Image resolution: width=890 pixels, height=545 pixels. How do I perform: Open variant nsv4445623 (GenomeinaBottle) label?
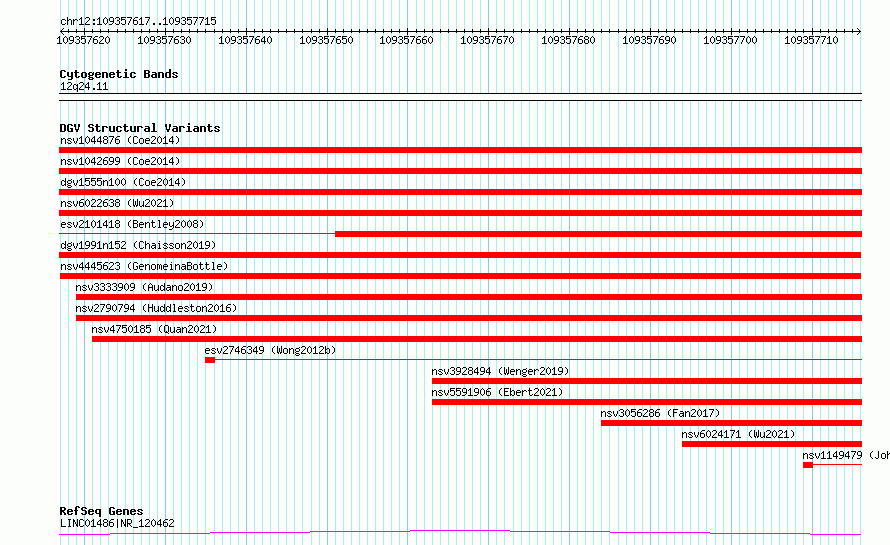[144, 266]
